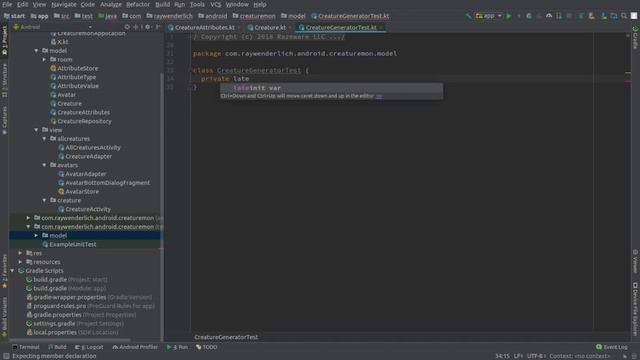Run the app with green play button
Screen dimensions: 640x360
(509, 16)
